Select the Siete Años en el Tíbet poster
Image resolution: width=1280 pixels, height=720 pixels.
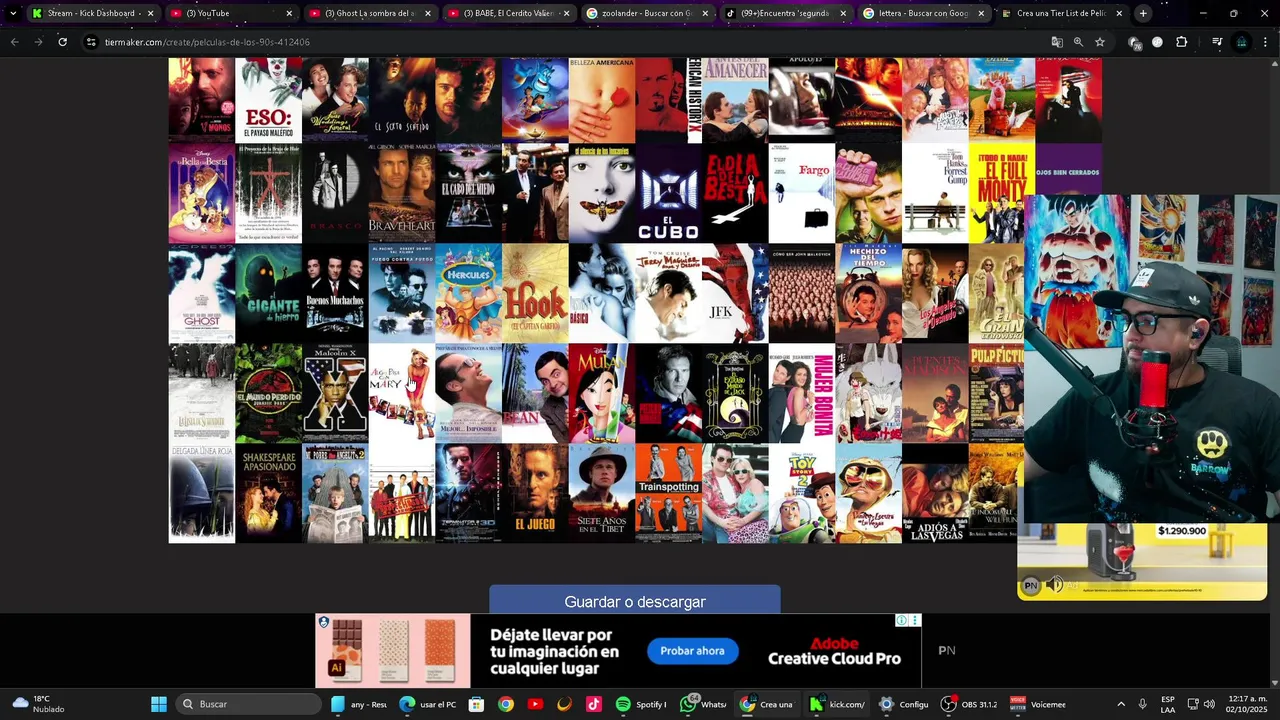pos(602,493)
